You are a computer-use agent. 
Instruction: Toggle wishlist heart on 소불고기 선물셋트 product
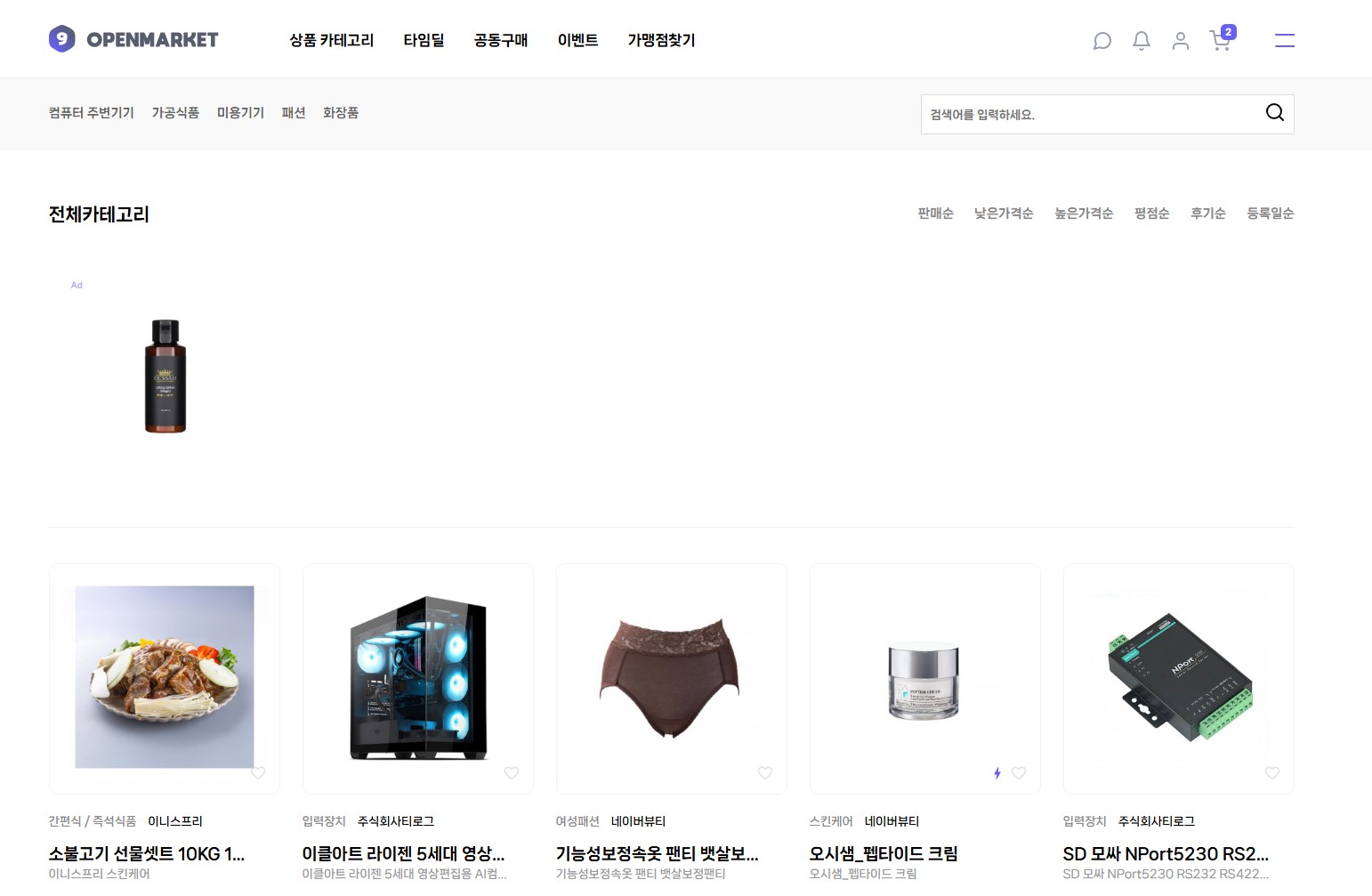(258, 773)
